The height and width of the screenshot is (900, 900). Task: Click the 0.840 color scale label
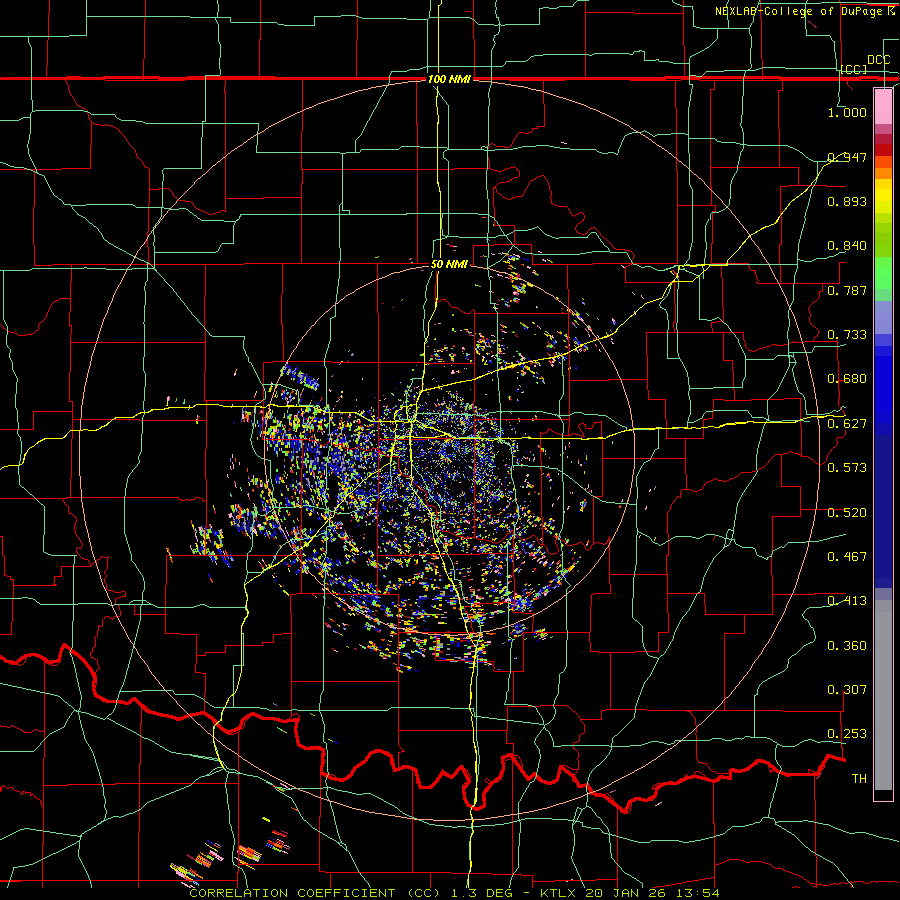tap(847, 246)
